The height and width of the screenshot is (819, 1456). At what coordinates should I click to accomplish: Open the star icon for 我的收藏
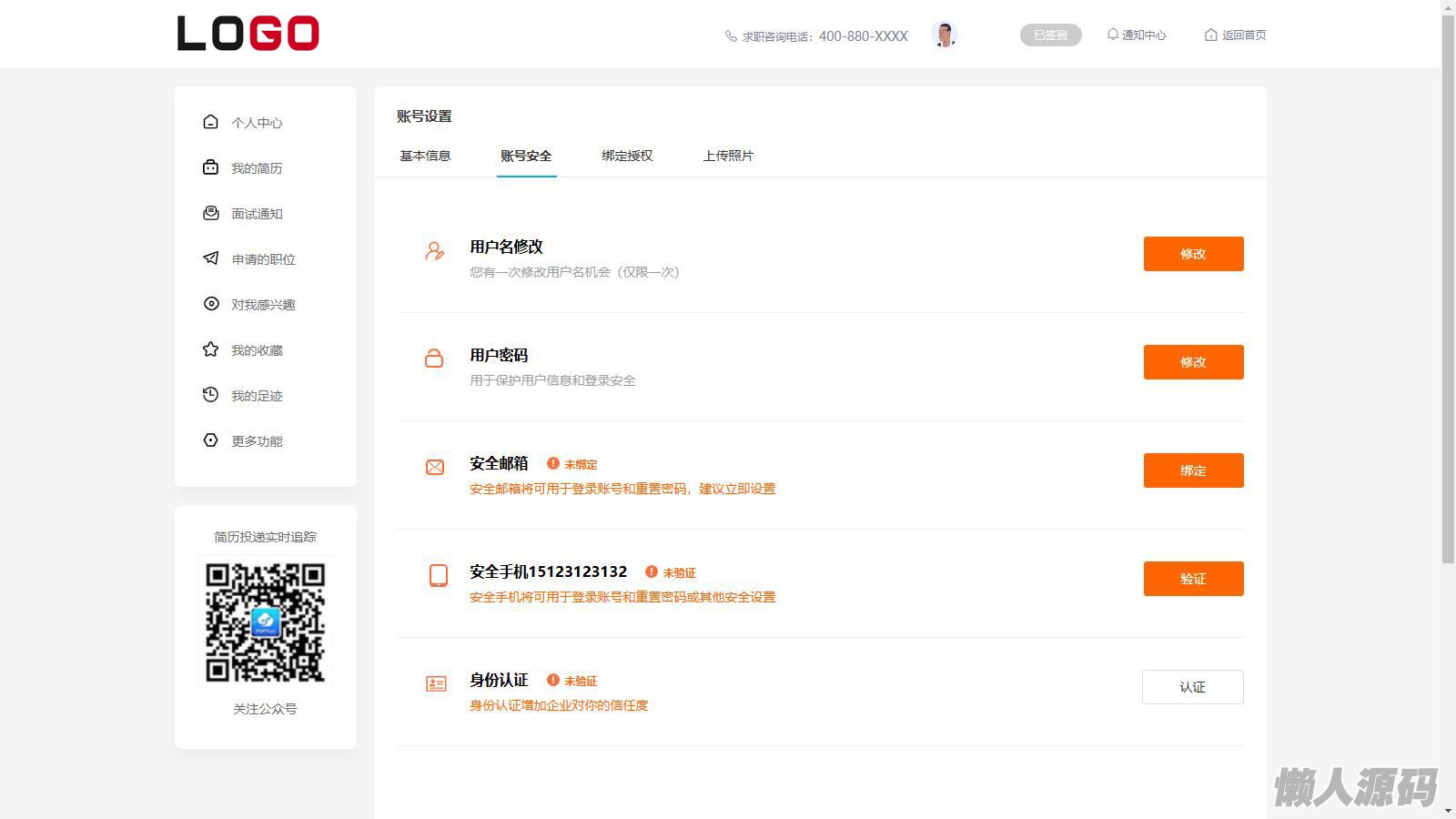click(210, 349)
